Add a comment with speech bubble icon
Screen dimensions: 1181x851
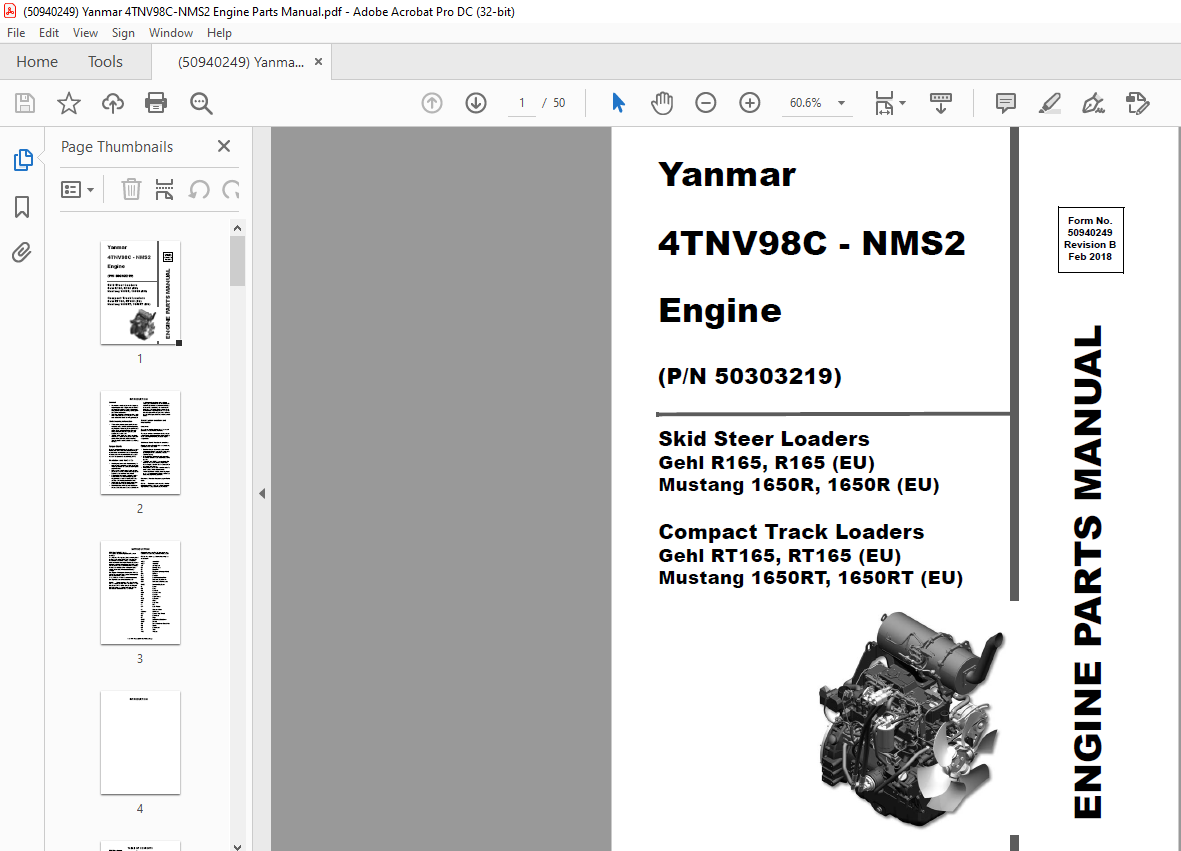tap(1006, 103)
